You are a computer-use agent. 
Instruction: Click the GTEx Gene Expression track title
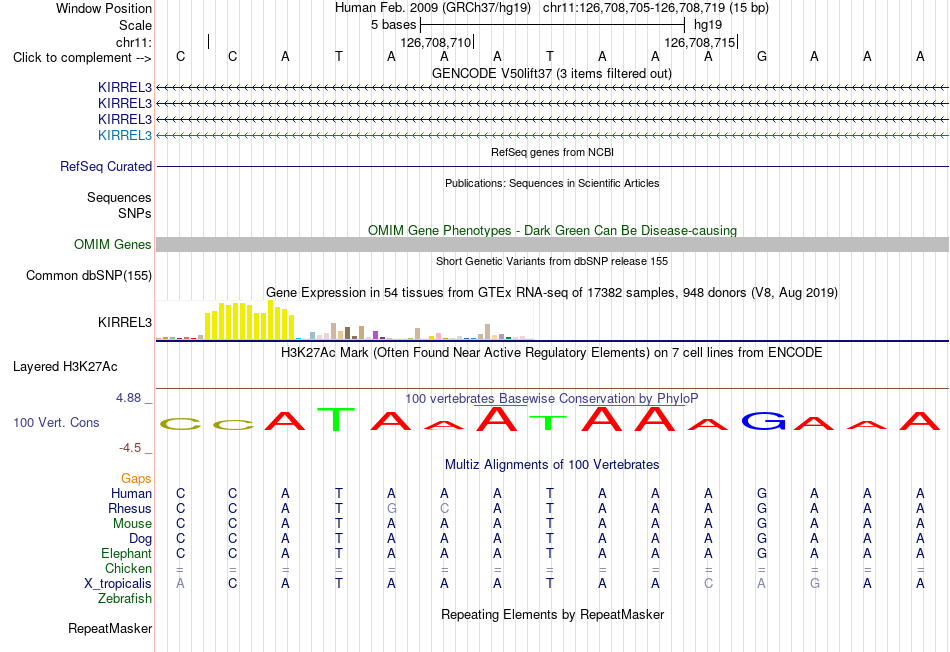(552, 293)
